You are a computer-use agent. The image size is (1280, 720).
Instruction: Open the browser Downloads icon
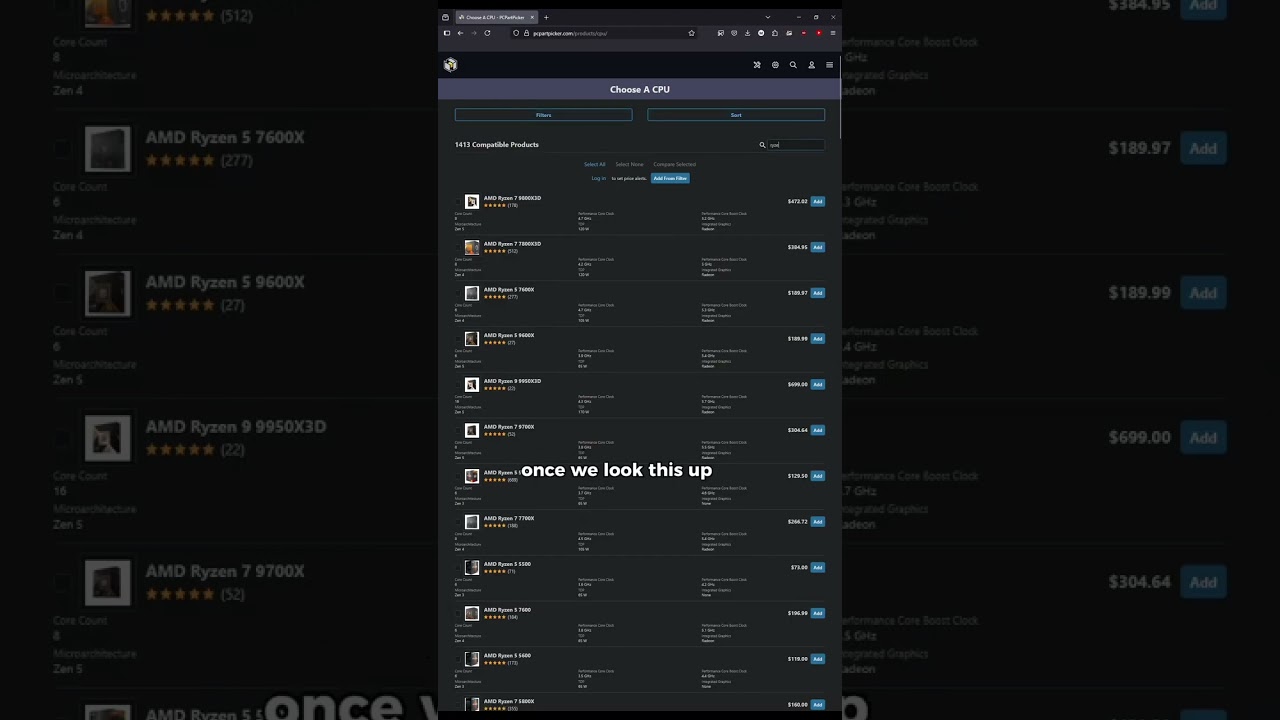pyautogui.click(x=747, y=33)
